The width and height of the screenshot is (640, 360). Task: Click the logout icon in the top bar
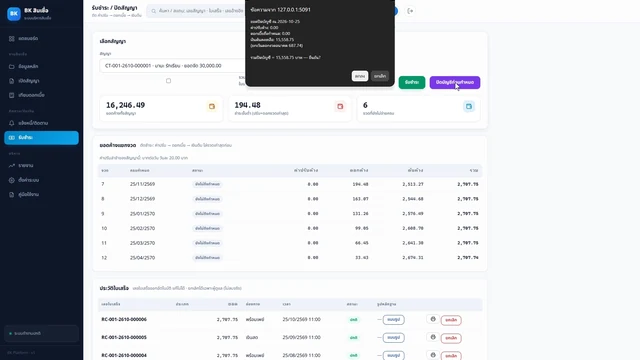[x=410, y=11]
